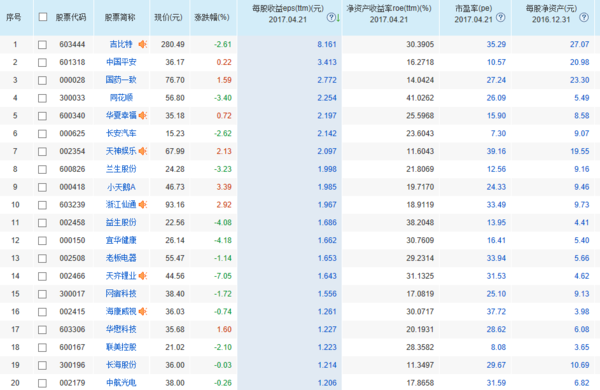Open the 益生股份 stock link
600x390 pixels.
121,222
